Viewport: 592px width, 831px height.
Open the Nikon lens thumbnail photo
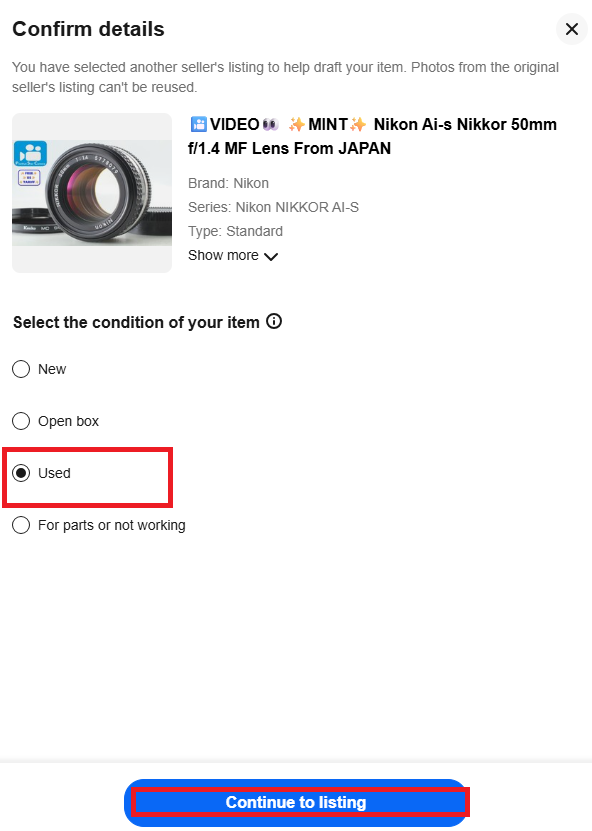92,193
